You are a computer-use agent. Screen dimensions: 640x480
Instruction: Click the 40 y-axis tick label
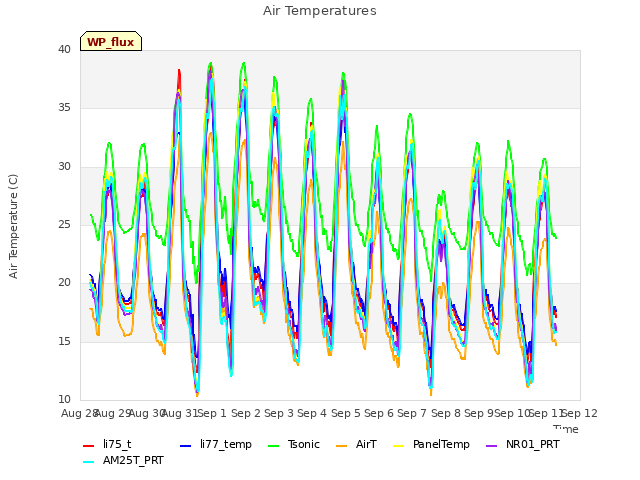[64, 50]
